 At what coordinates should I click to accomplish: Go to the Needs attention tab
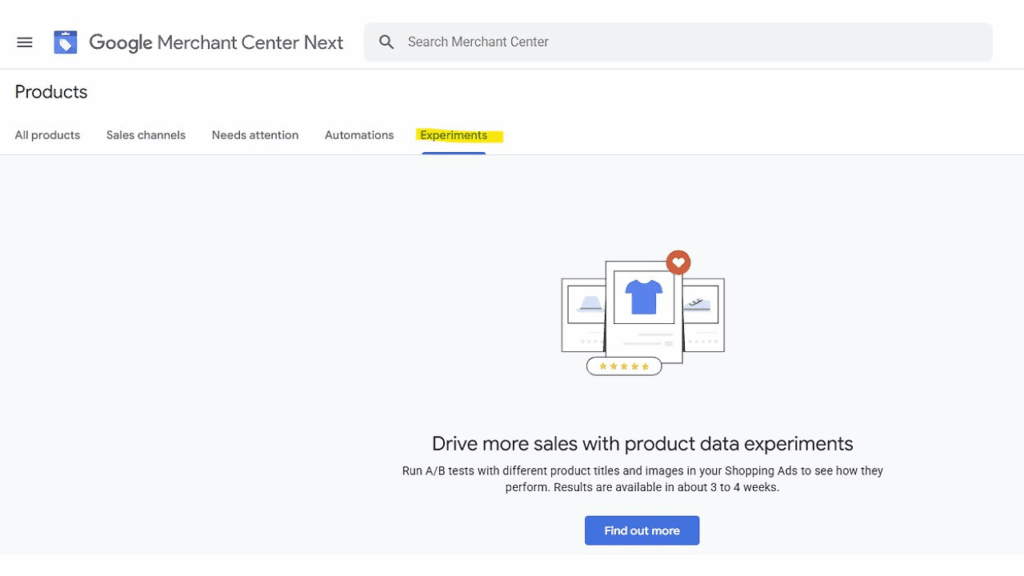tap(255, 135)
